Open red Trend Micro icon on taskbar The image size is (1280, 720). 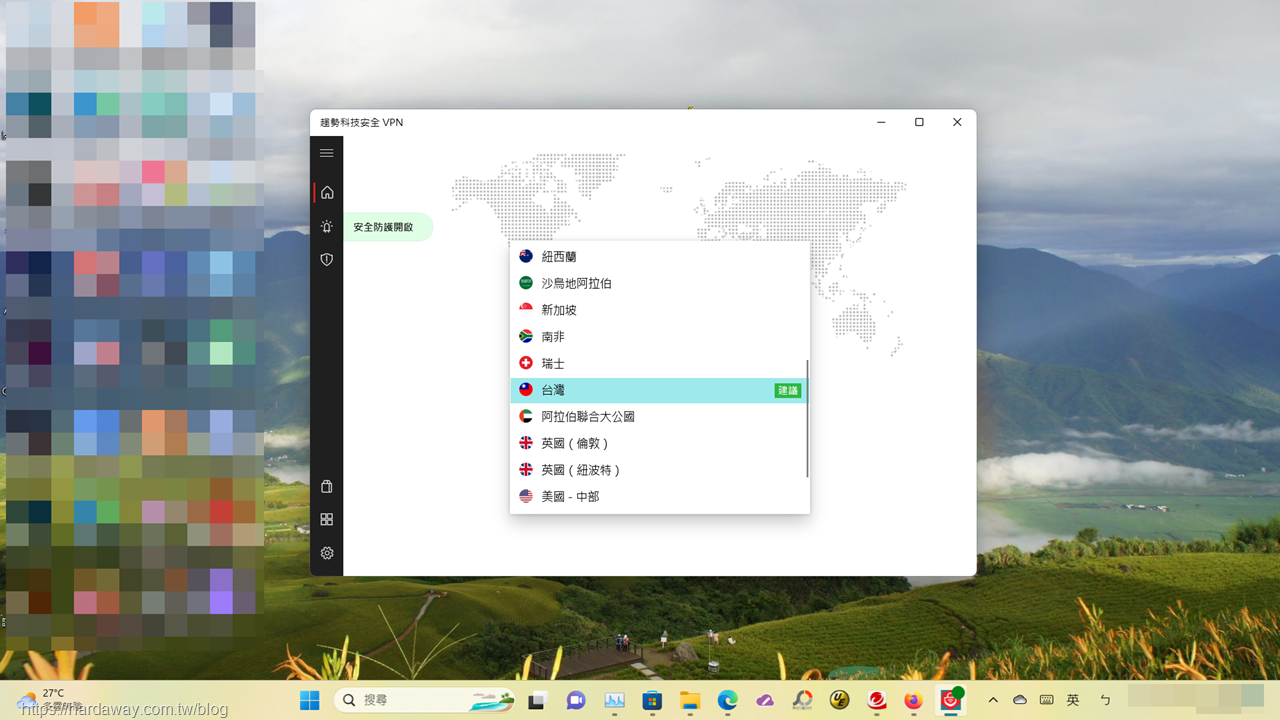pyautogui.click(x=877, y=701)
